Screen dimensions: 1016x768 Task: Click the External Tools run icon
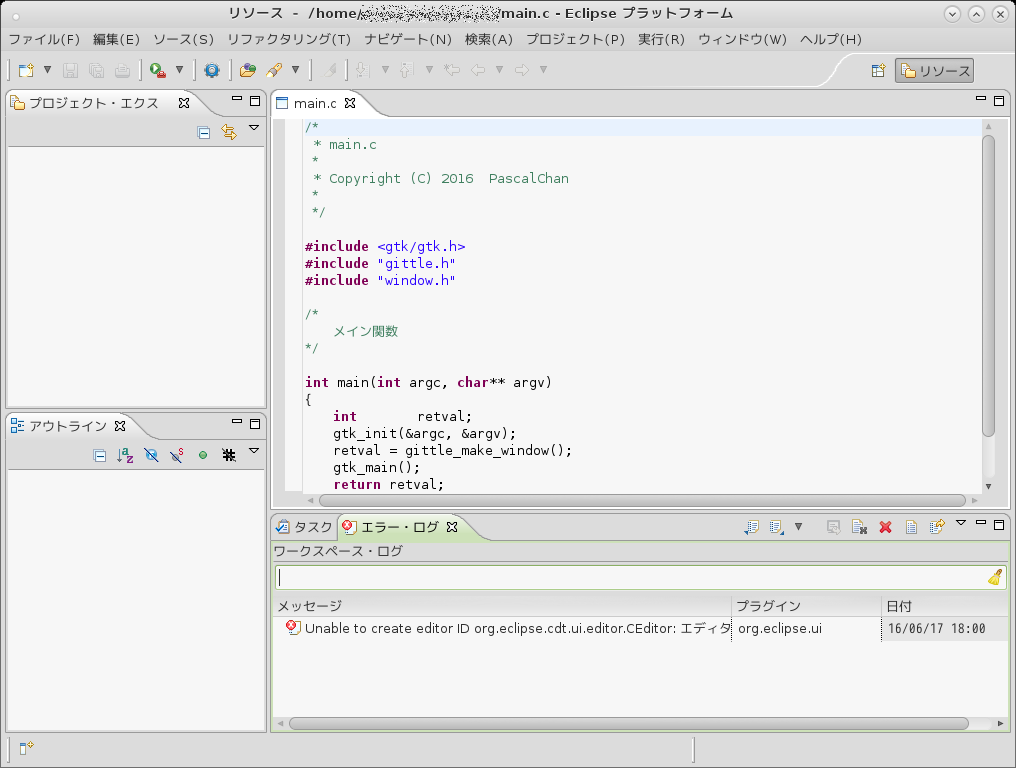[157, 70]
